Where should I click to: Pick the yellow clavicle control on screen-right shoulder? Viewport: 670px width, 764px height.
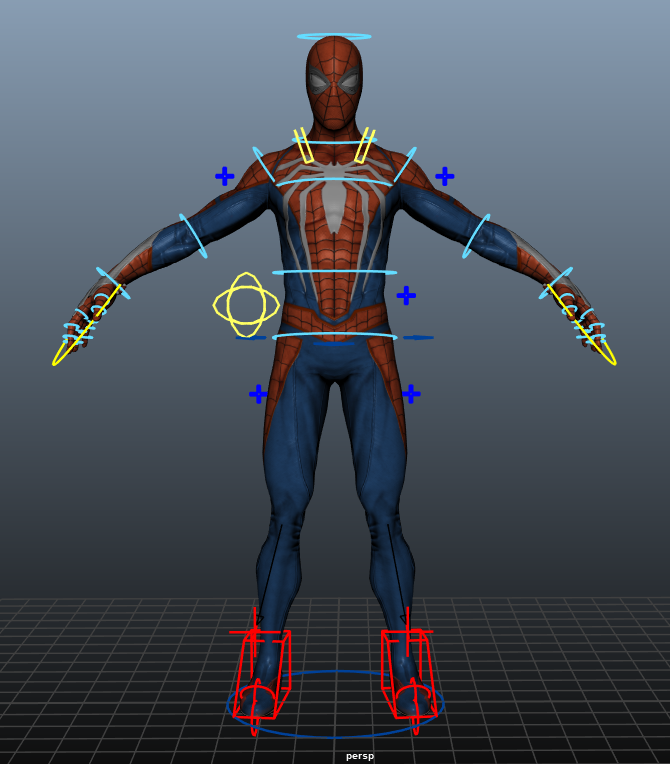(364, 145)
